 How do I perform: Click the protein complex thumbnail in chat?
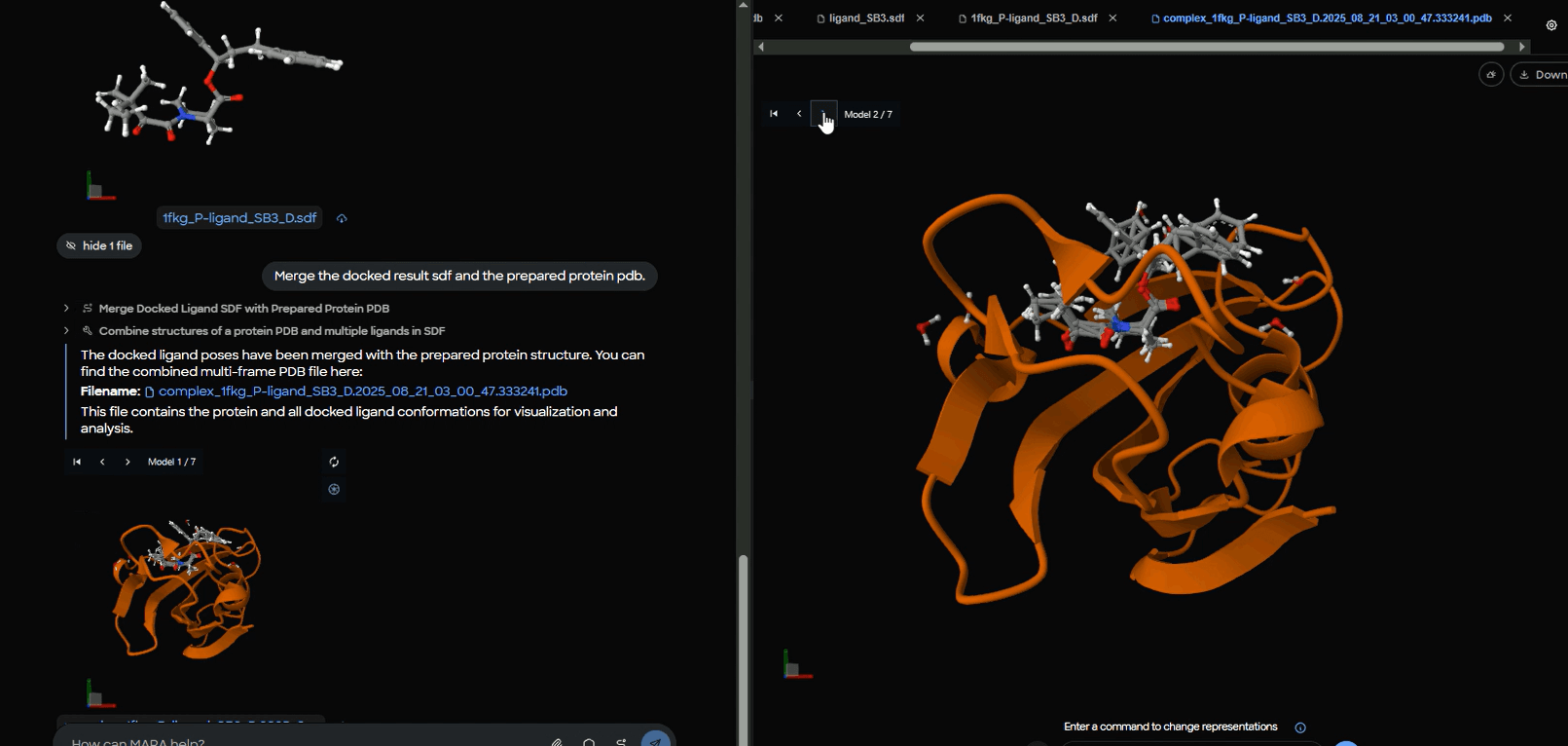point(187,588)
